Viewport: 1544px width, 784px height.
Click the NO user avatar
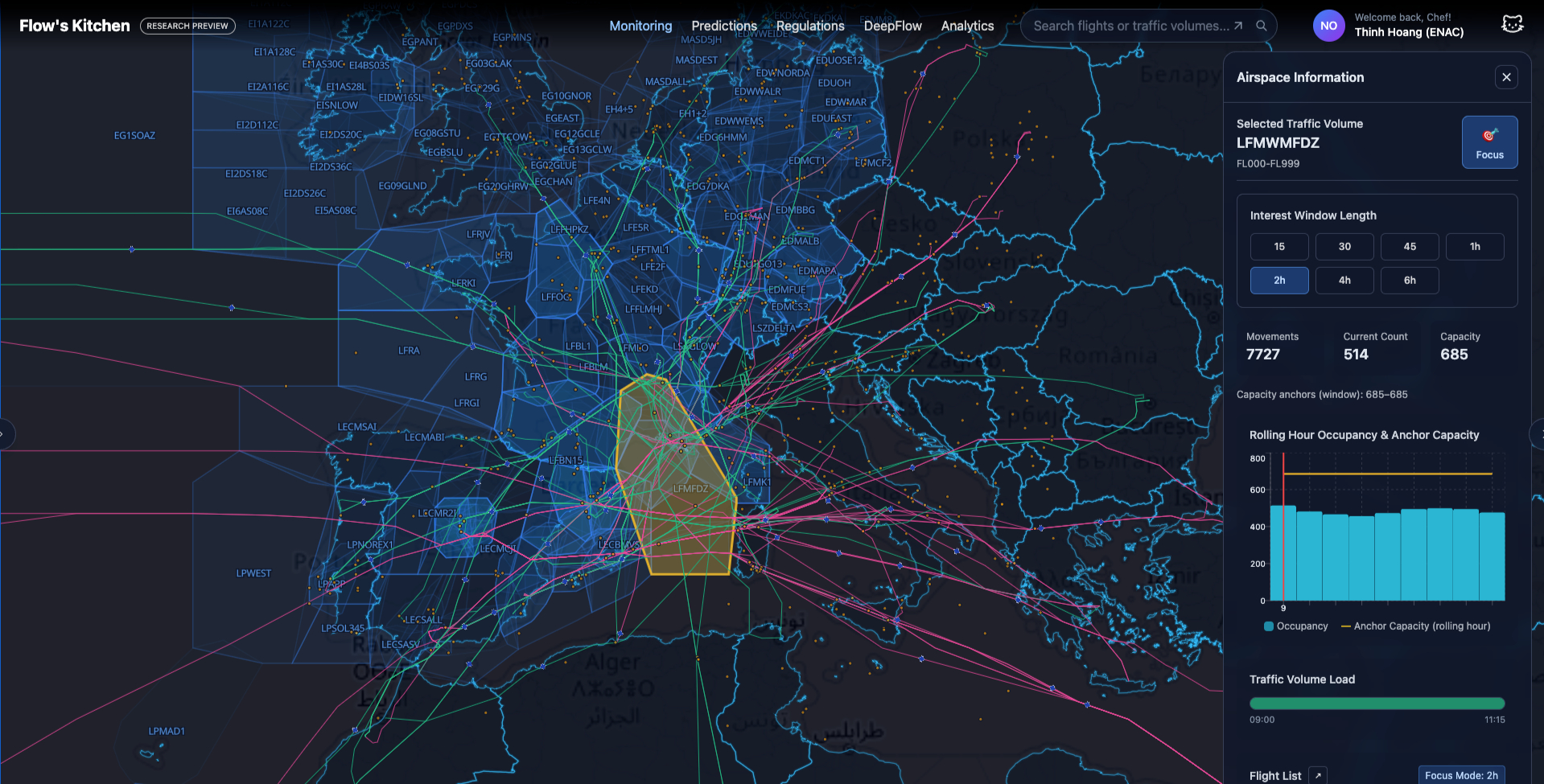[1328, 26]
